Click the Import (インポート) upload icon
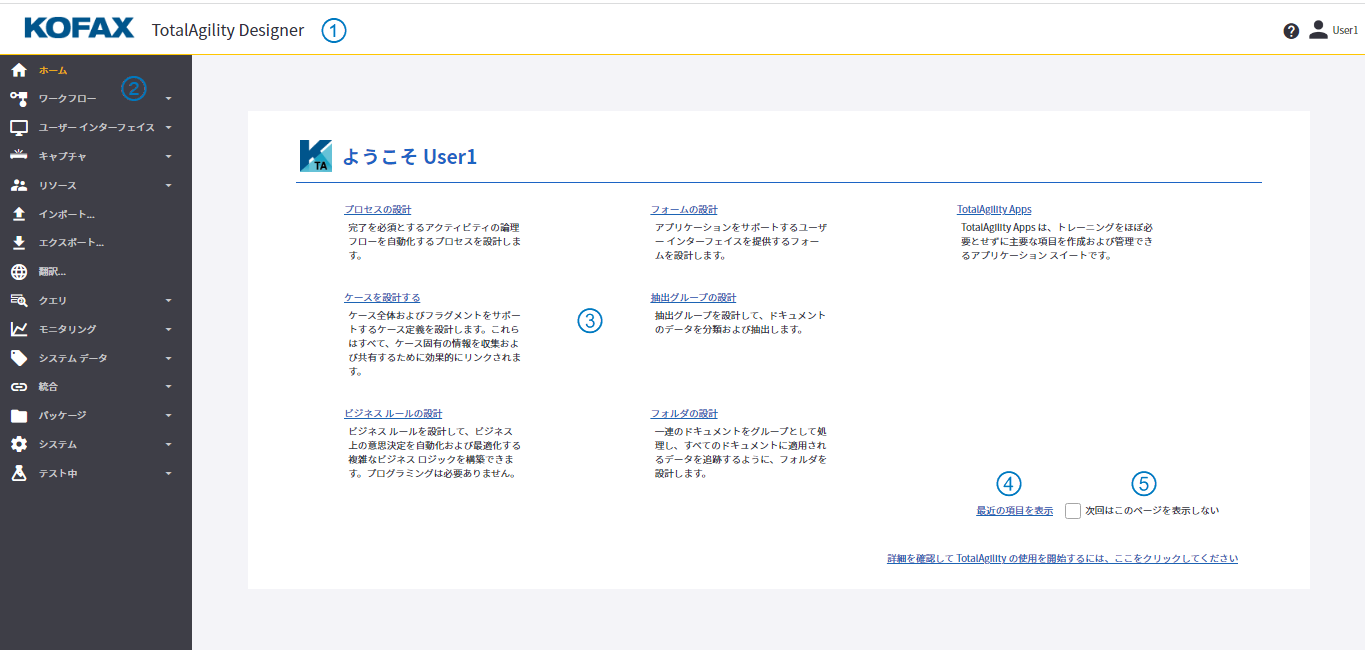The image size is (1365, 650). [18, 214]
